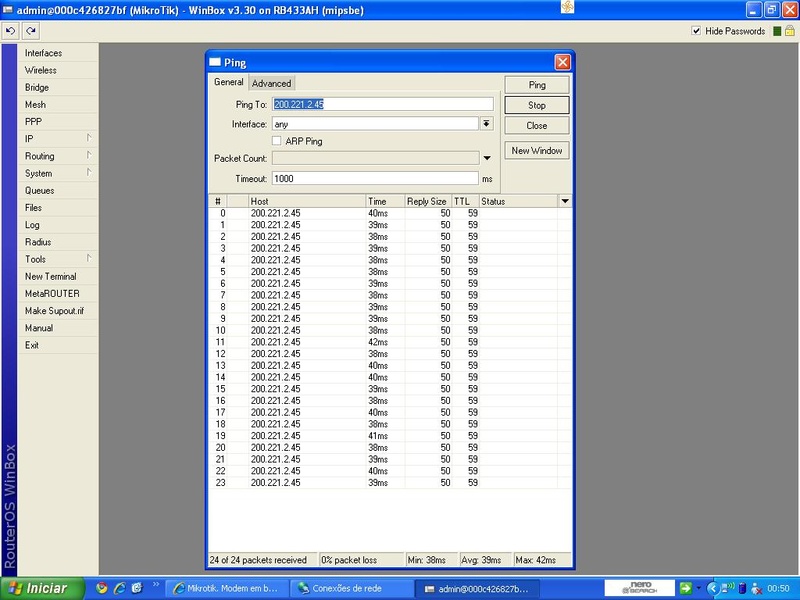Open the Interface dropdown list
Viewport: 800px width, 600px height.
pos(487,123)
